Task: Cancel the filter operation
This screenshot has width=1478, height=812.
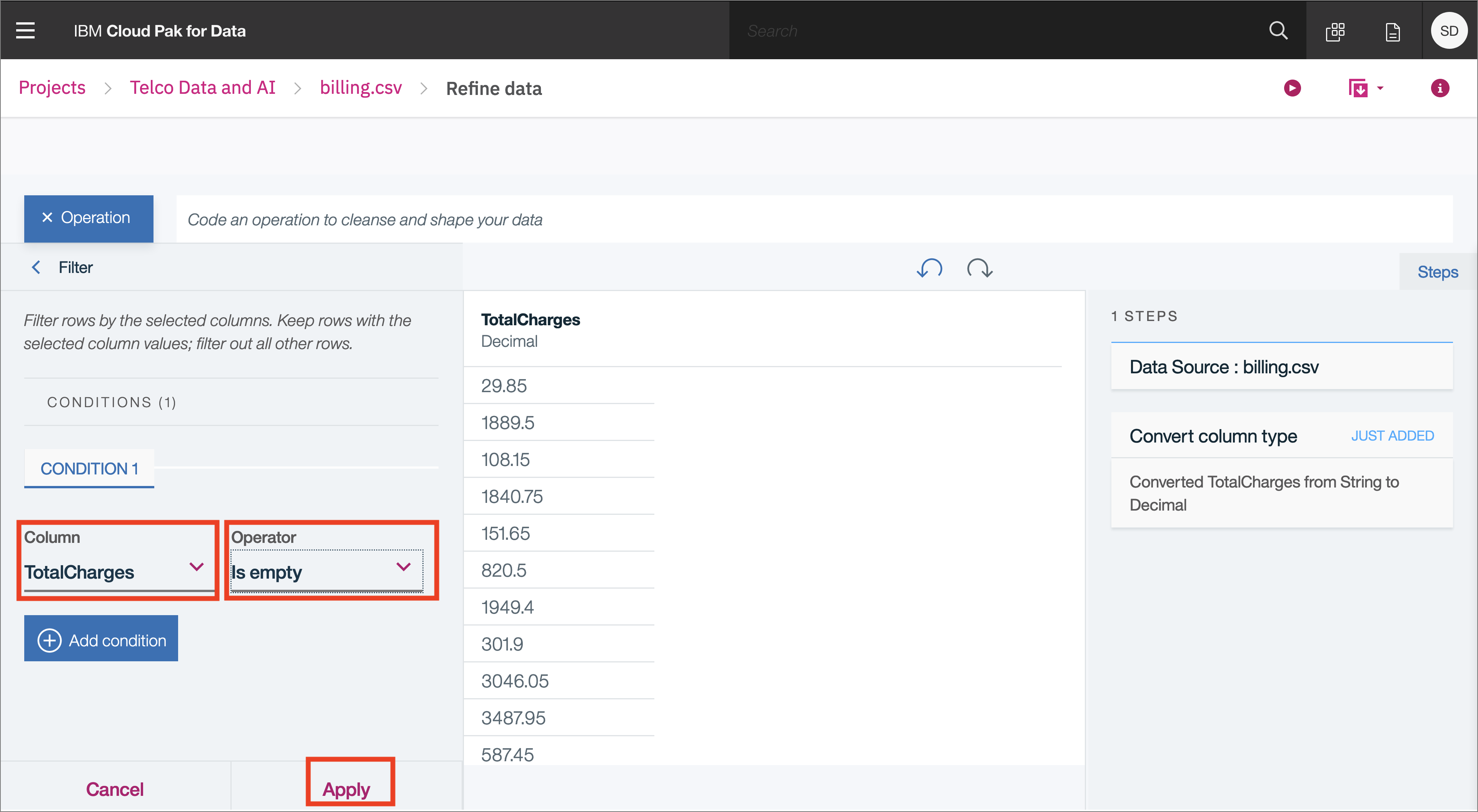Action: [x=115, y=789]
